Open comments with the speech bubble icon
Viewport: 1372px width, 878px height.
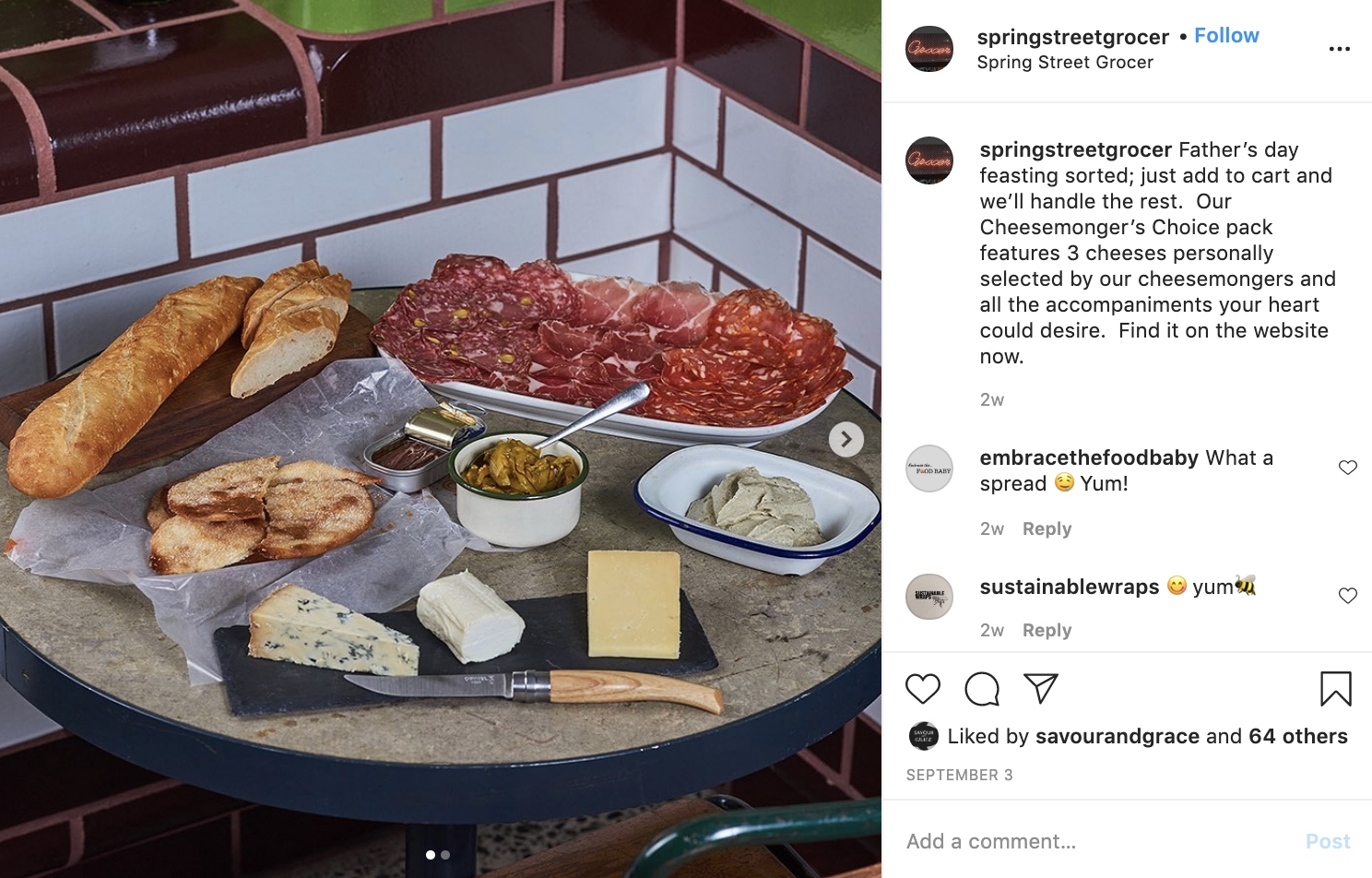click(982, 689)
